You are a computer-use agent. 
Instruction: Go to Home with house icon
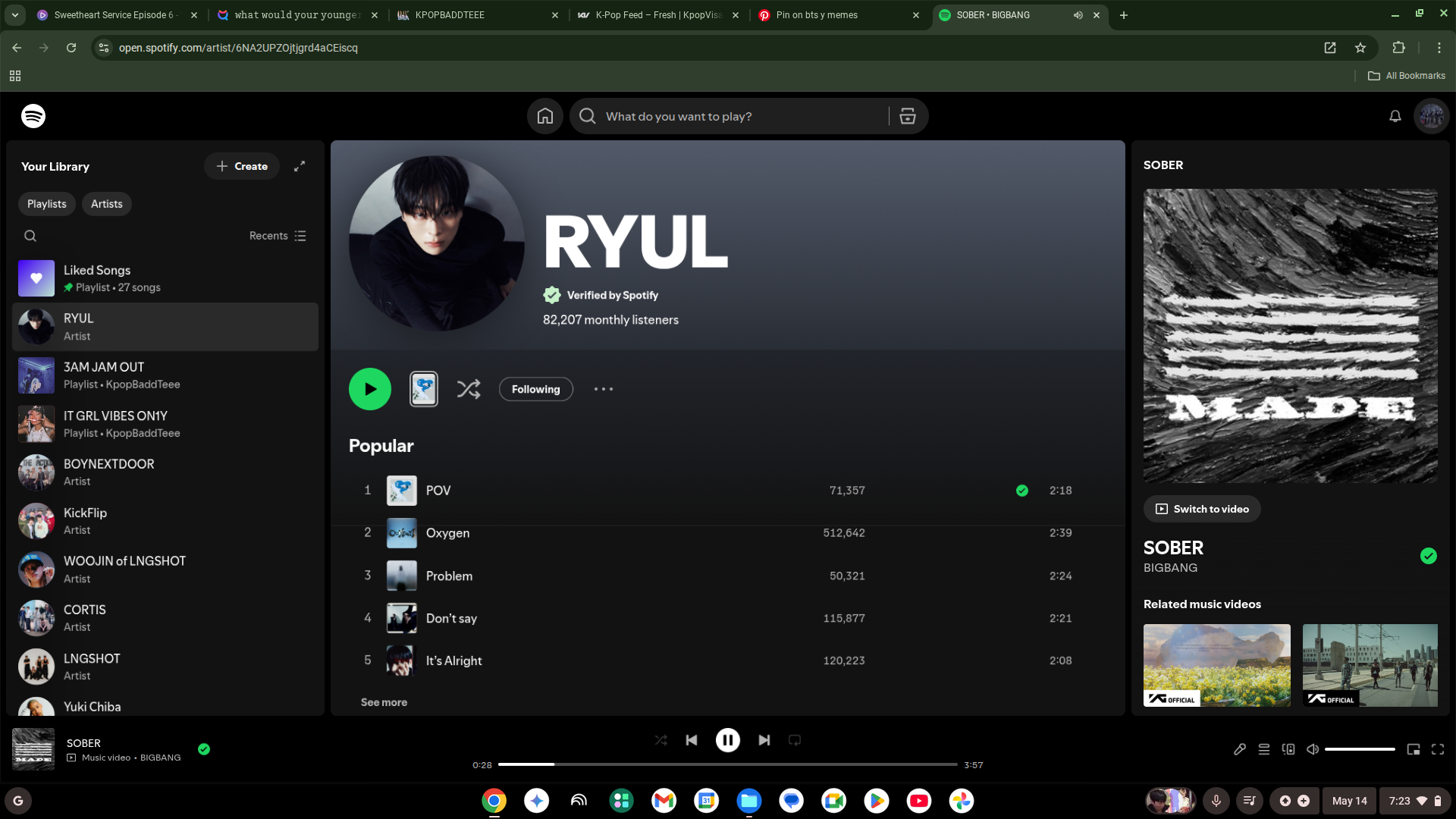click(545, 116)
